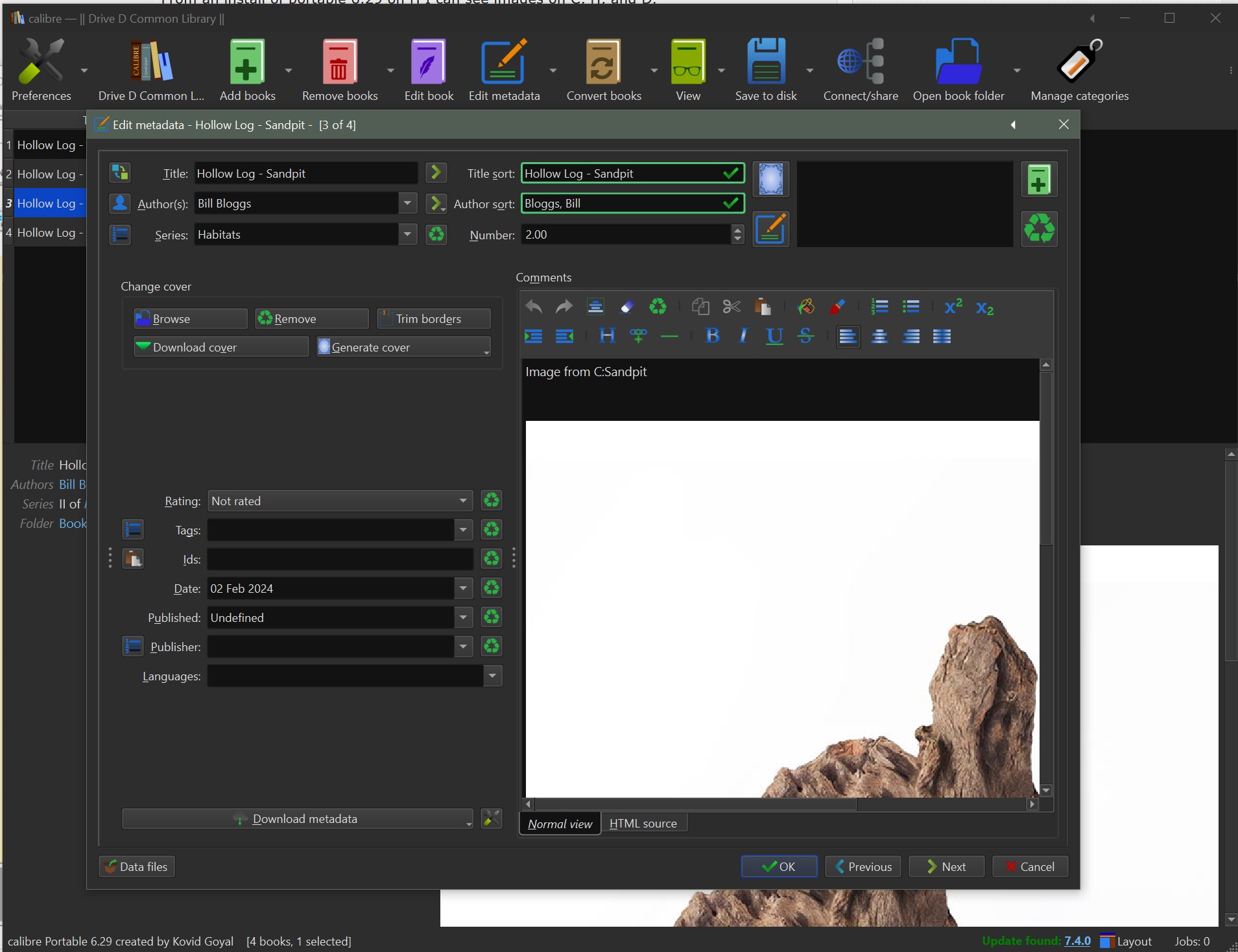1238x952 pixels.
Task: Open the Series combo box dropdown
Action: coord(407,234)
